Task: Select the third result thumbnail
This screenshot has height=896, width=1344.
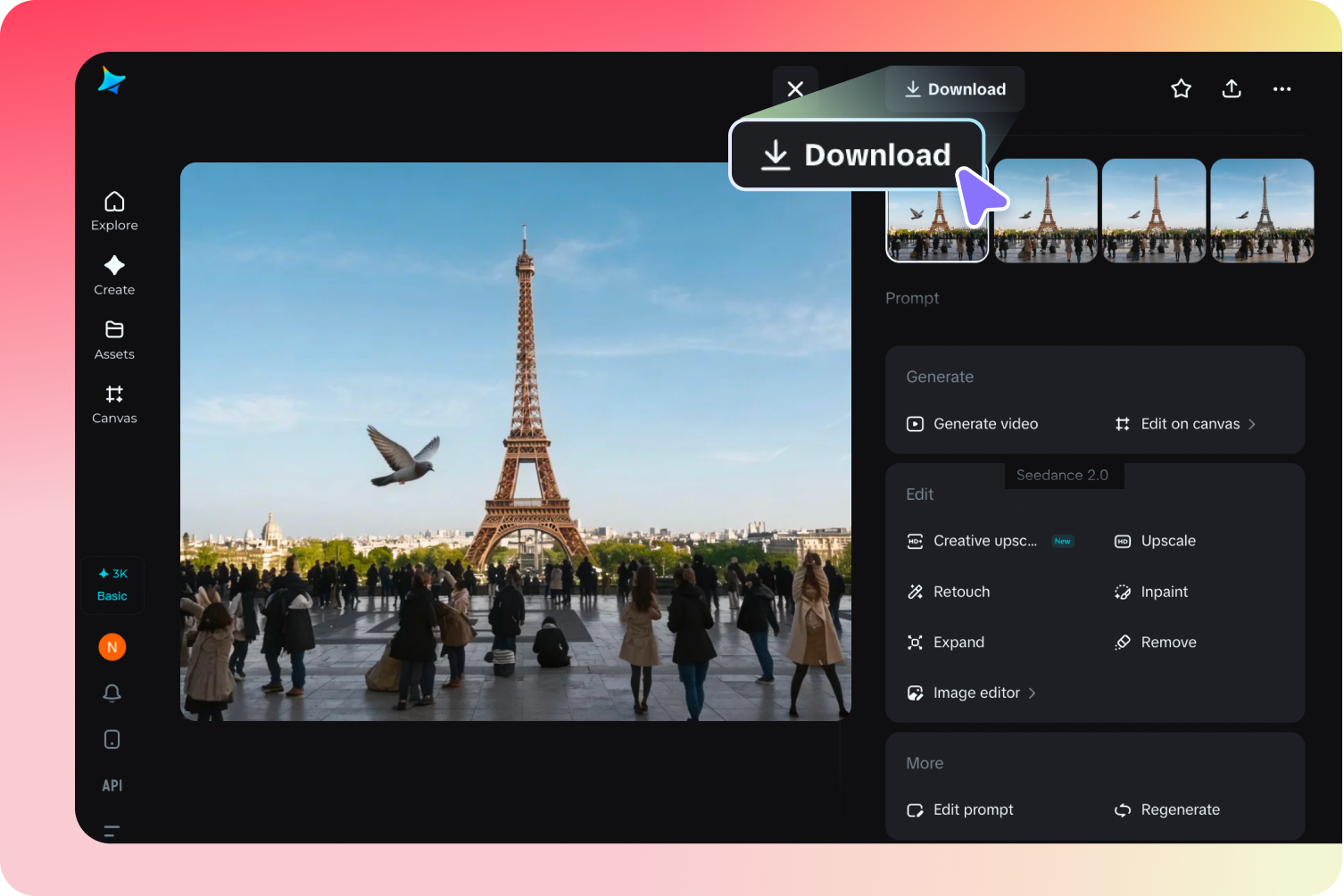Action: coord(1154,211)
